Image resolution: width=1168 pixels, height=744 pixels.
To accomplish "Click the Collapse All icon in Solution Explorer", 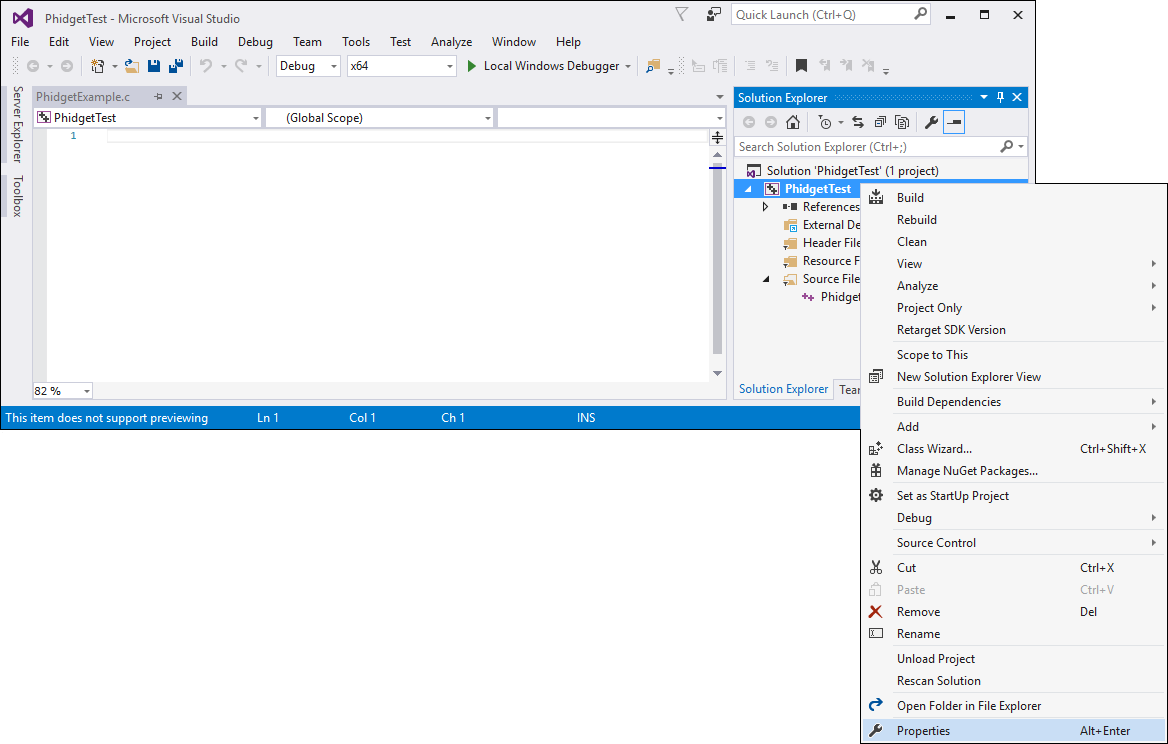I will click(880, 122).
